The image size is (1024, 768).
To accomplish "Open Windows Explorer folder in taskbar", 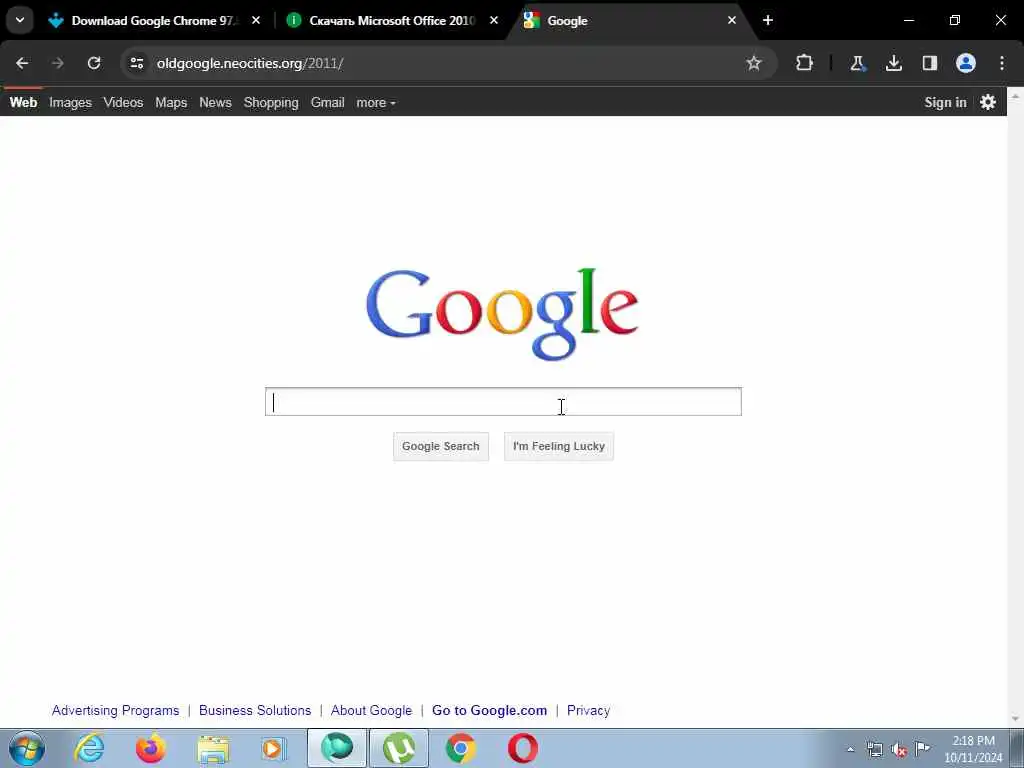I will tap(213, 748).
